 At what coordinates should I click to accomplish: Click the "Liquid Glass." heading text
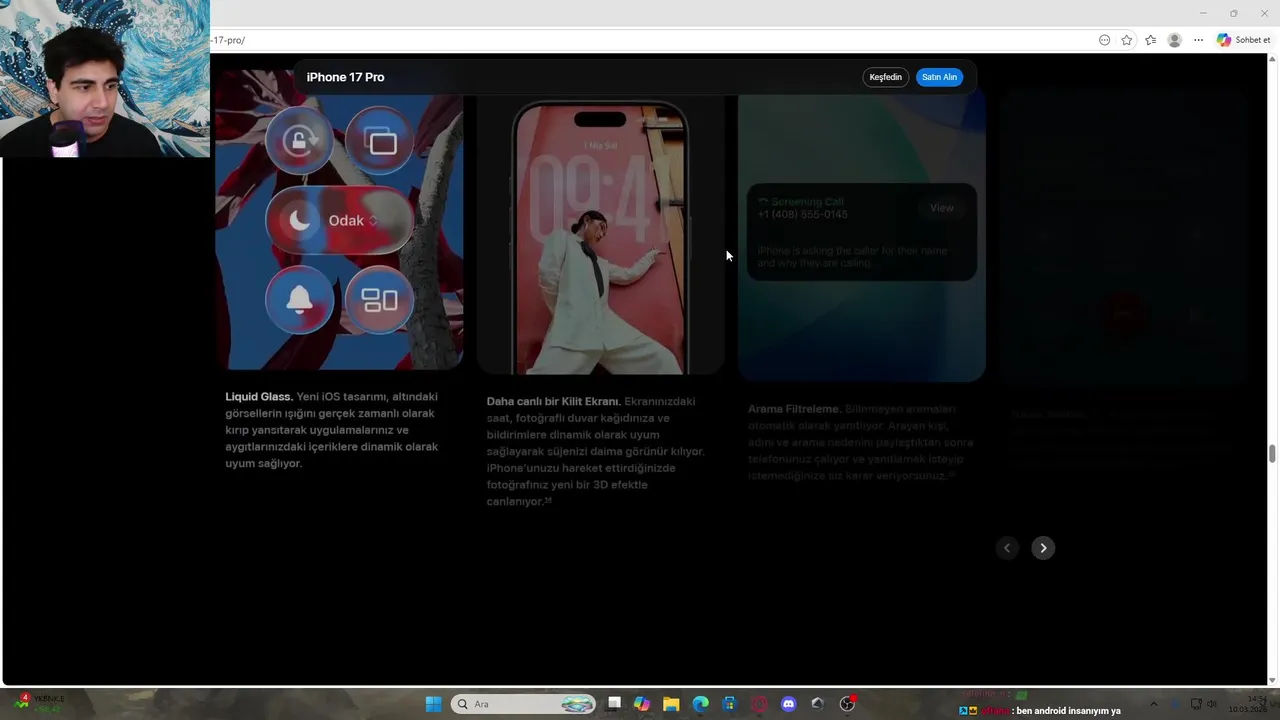259,397
